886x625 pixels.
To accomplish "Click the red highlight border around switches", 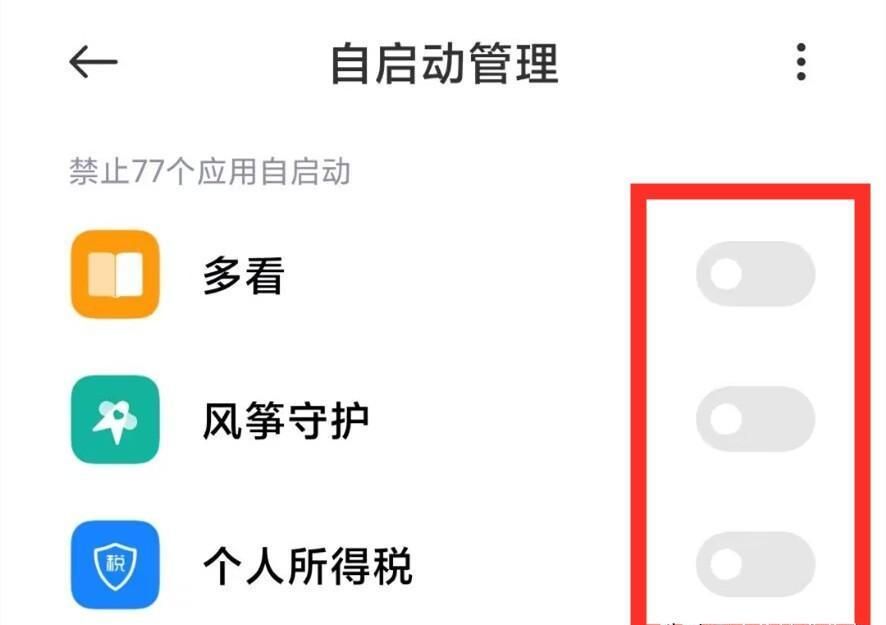I will 750,192.
